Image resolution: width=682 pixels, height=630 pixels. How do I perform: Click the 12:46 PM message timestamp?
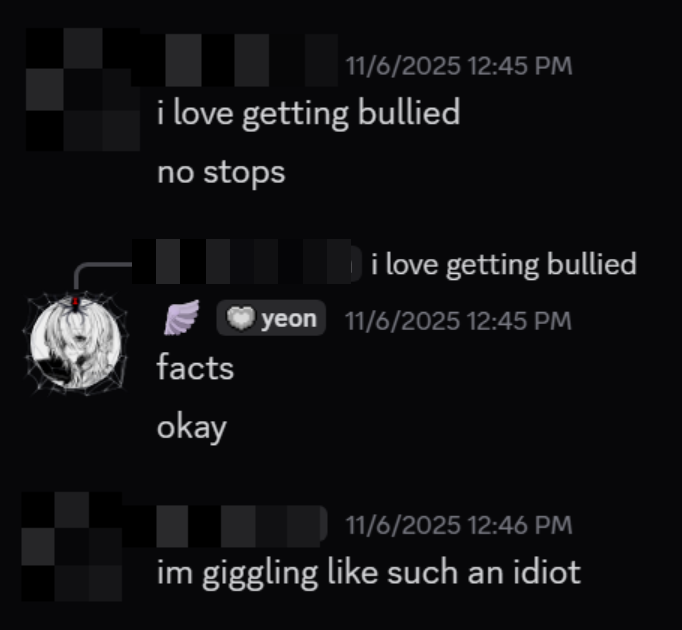459,525
